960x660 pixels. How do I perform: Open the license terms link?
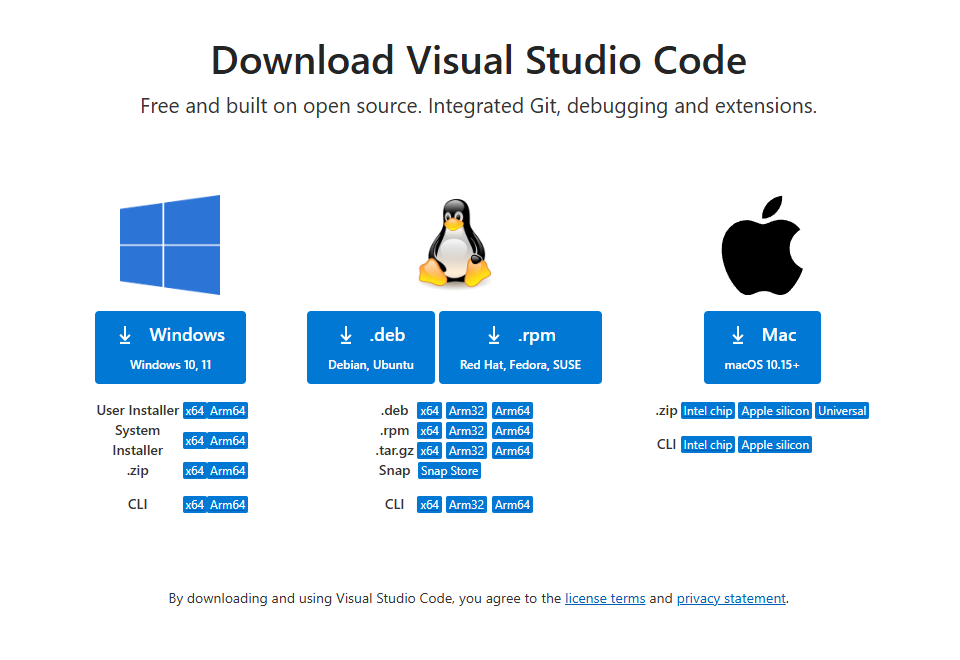[x=605, y=598]
